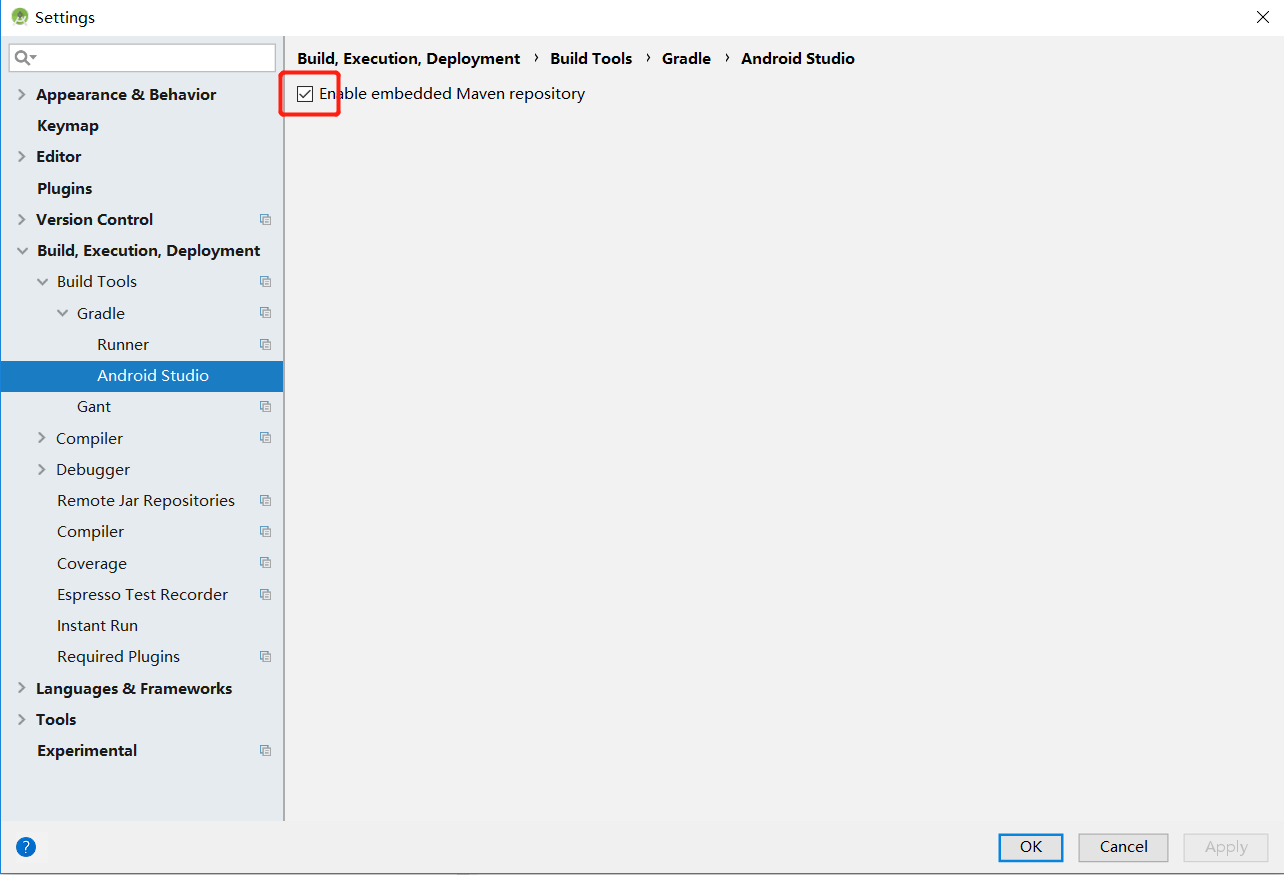Image resolution: width=1284 pixels, height=875 pixels.
Task: Disable the embedded Maven repository checkbox
Action: click(304, 93)
